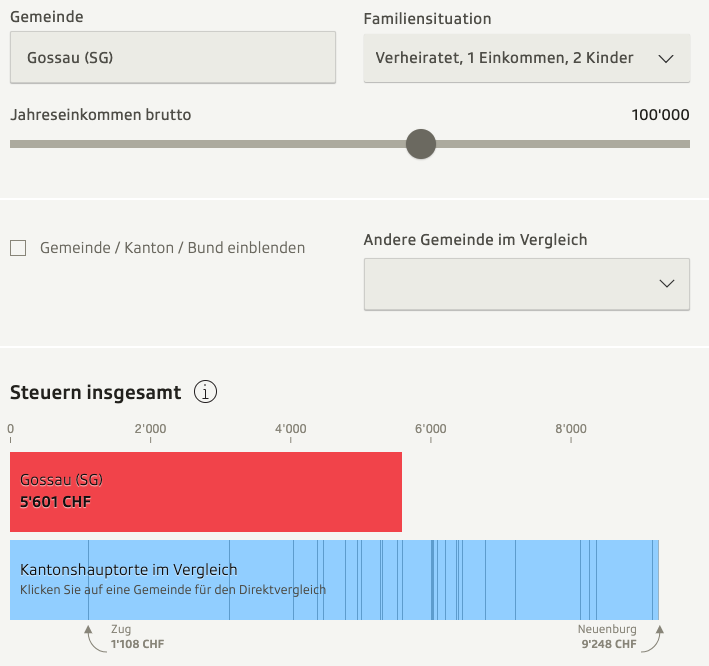Enable Gemeinde / Kanton / Bund einblenden checkbox

(x=18, y=248)
